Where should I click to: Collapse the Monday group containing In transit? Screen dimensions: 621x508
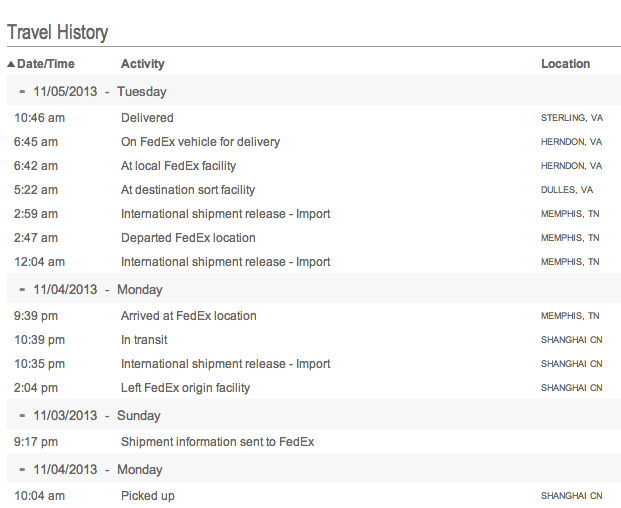[x=22, y=289]
